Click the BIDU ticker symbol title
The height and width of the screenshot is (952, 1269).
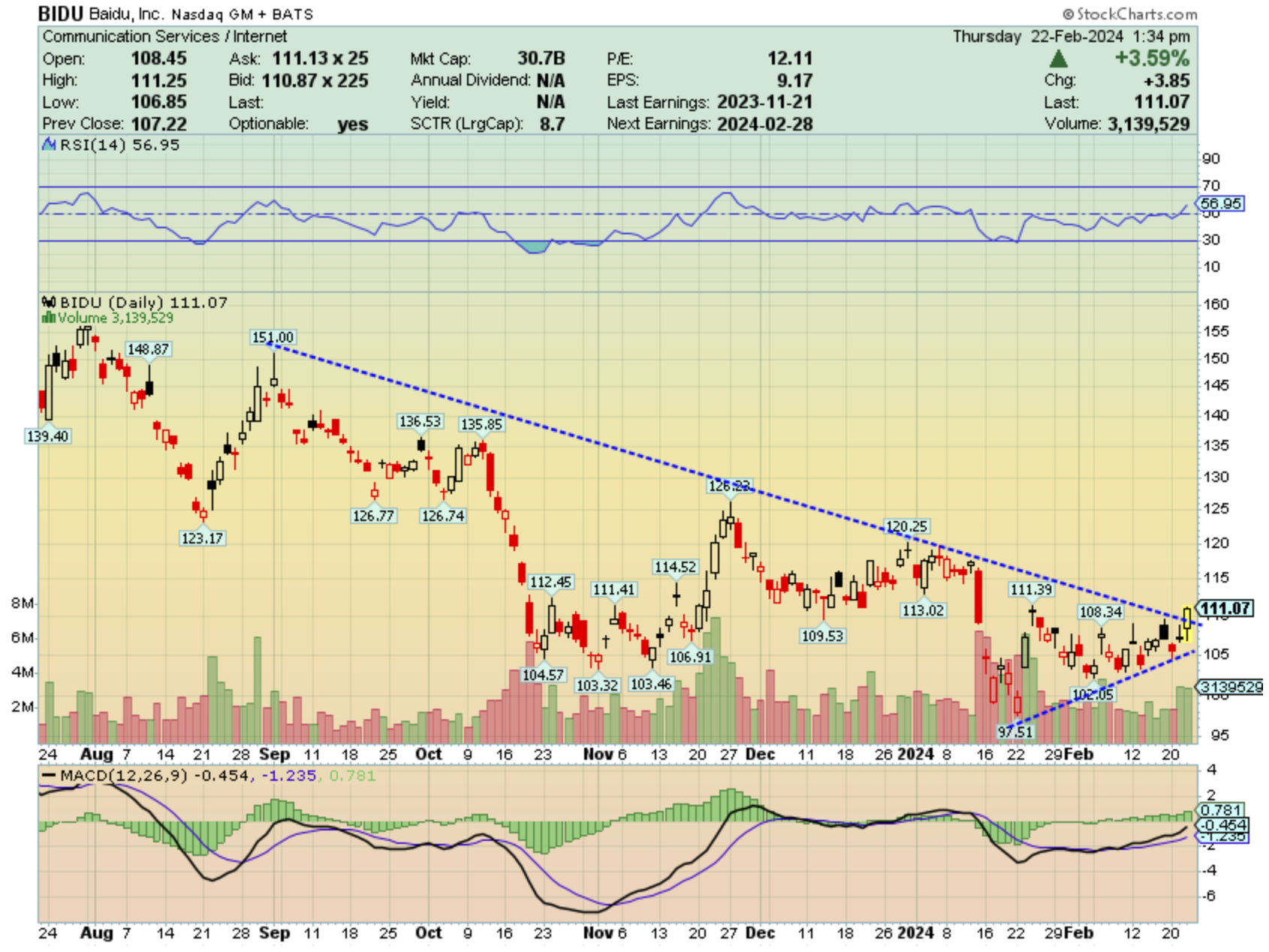pos(62,14)
